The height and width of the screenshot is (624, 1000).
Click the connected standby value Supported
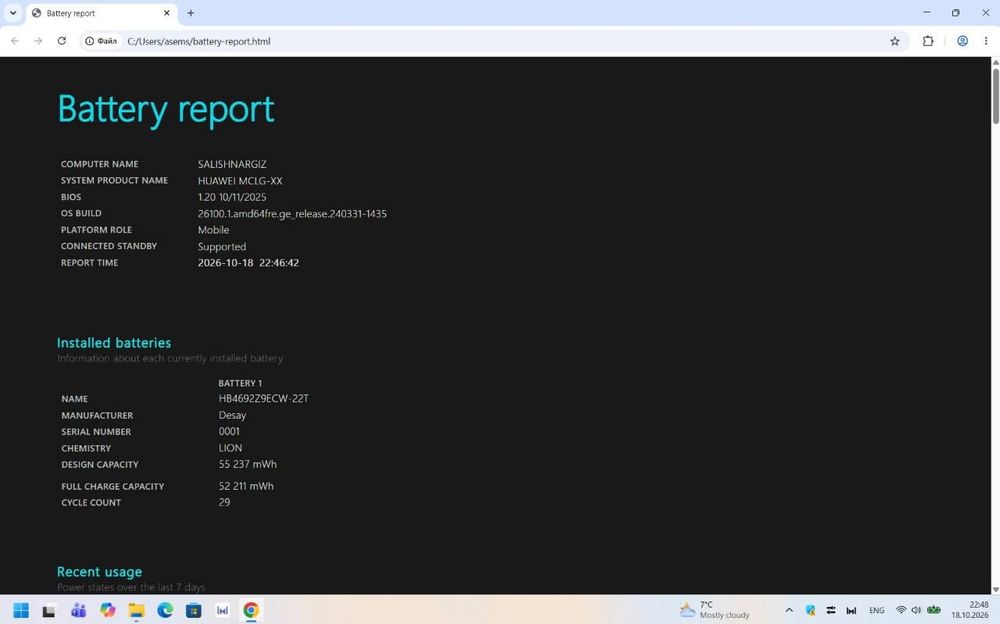coord(222,246)
